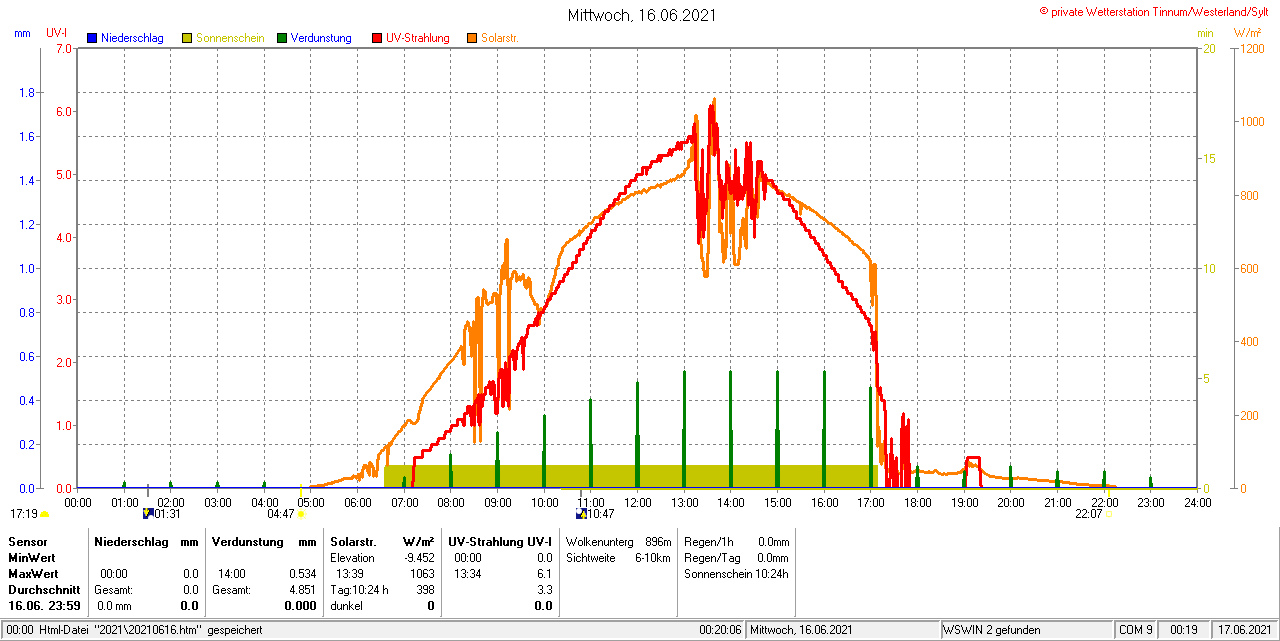
Task: Select the Sonnenschein legend label
Action: (230, 38)
